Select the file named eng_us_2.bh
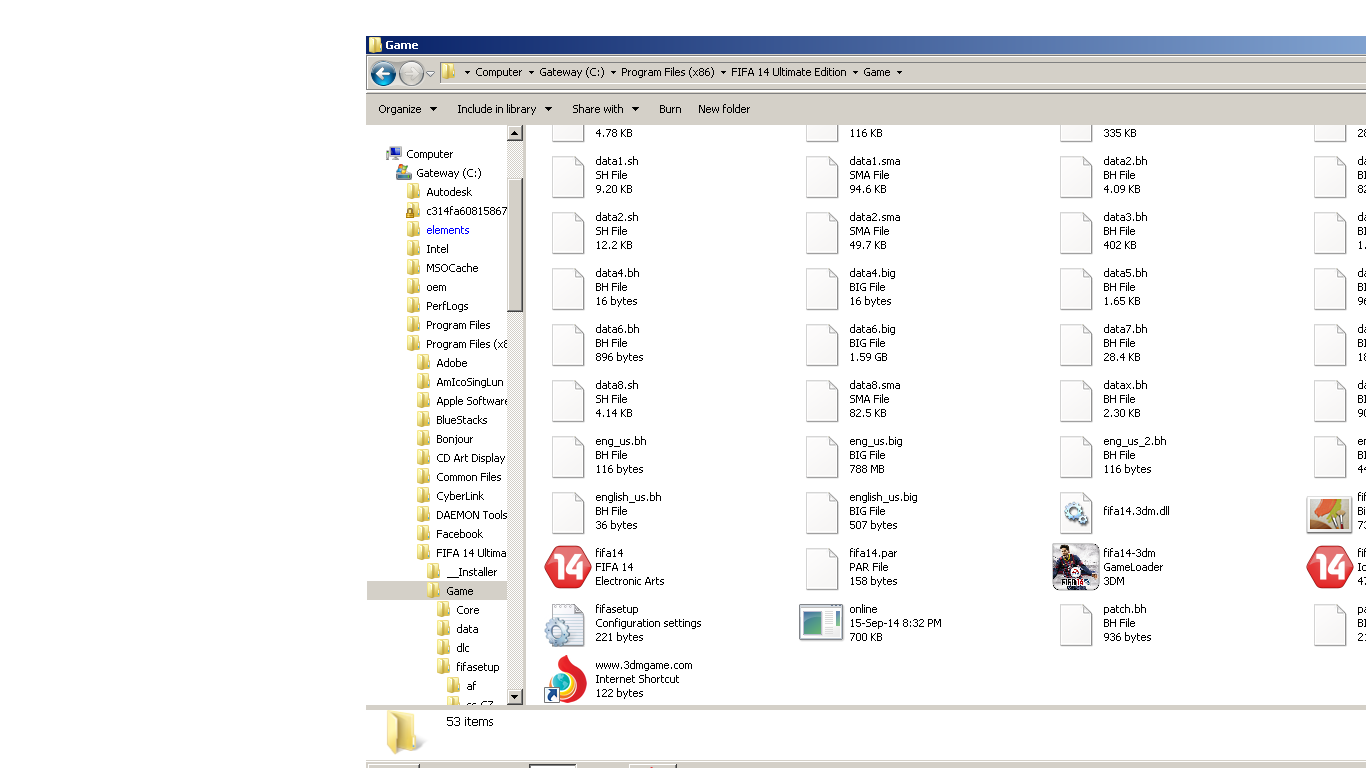The height and width of the screenshot is (768, 1366). [x=1134, y=441]
